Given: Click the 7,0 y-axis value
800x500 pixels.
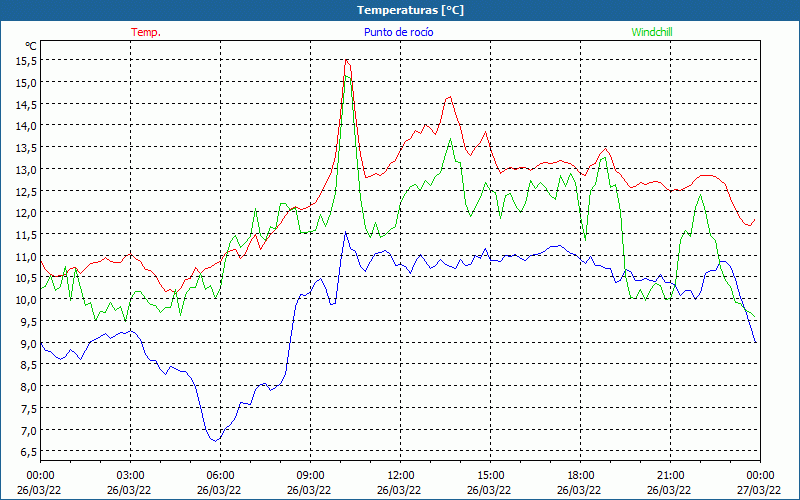Looking at the screenshot, I should click(29, 430).
